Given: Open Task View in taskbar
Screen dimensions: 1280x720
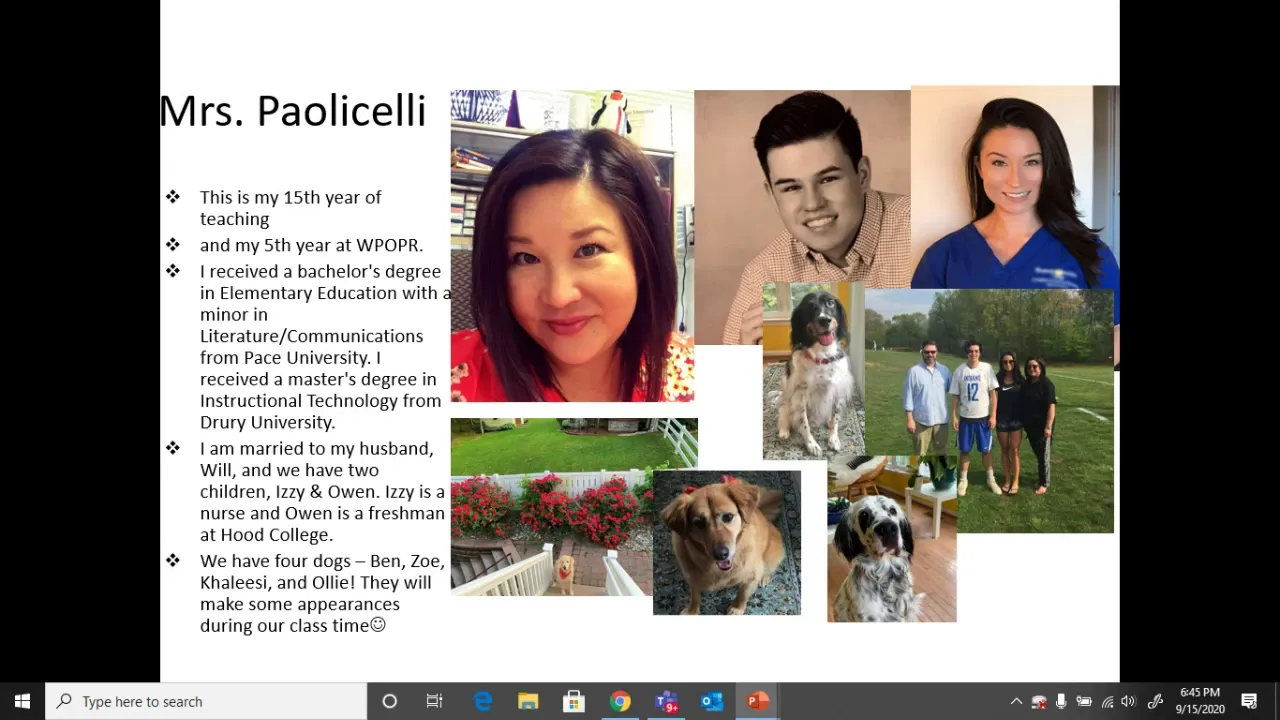Looking at the screenshot, I should pos(434,701).
